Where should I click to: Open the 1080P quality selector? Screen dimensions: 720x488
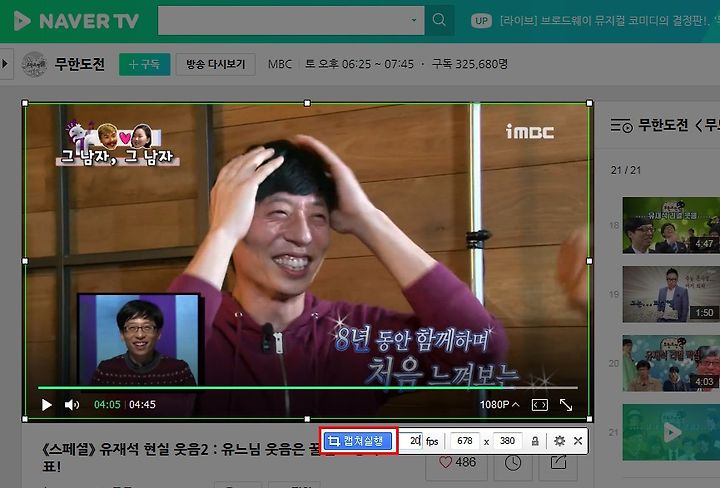coord(500,404)
